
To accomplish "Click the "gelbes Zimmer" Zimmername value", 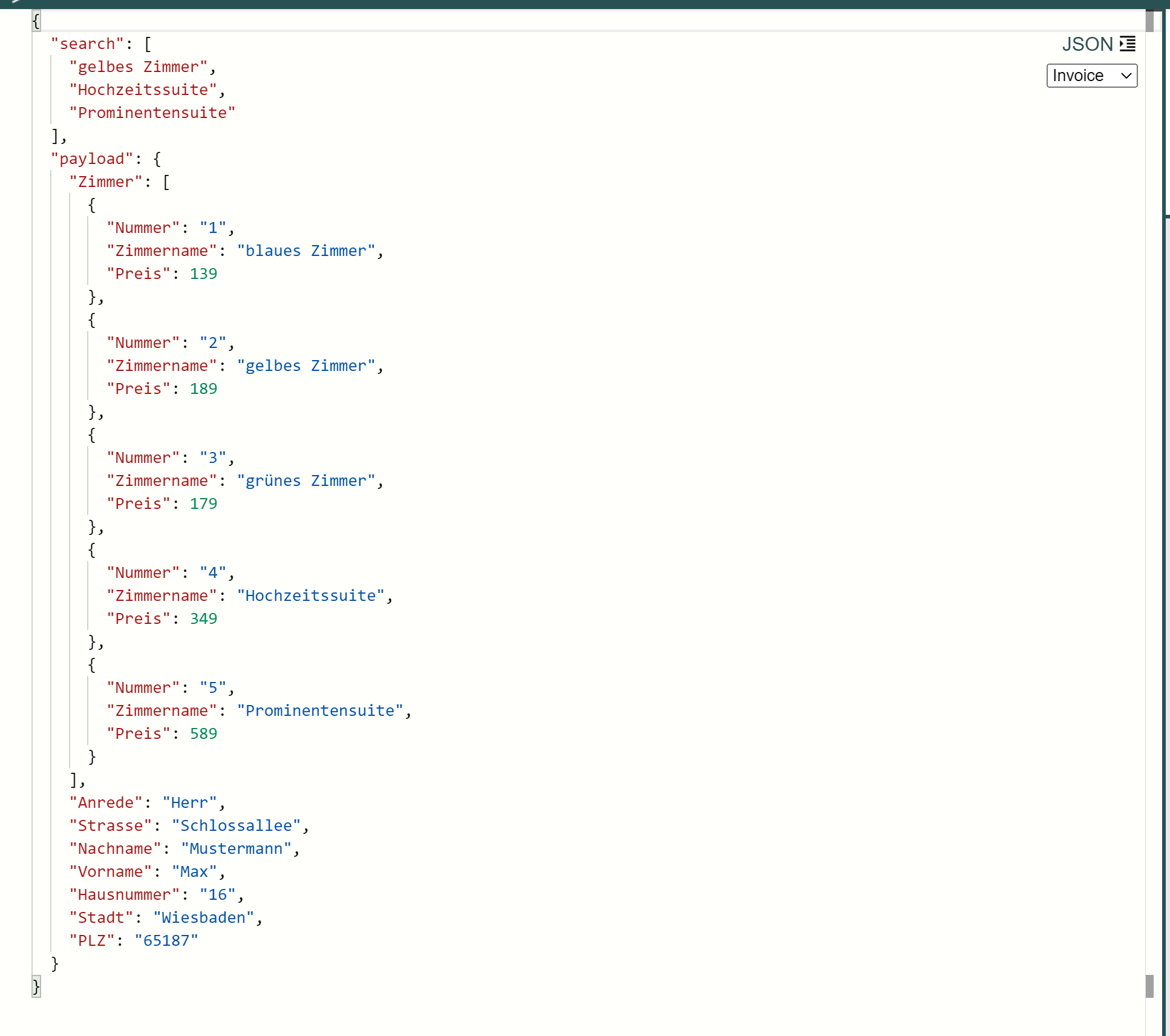I will (306, 366).
